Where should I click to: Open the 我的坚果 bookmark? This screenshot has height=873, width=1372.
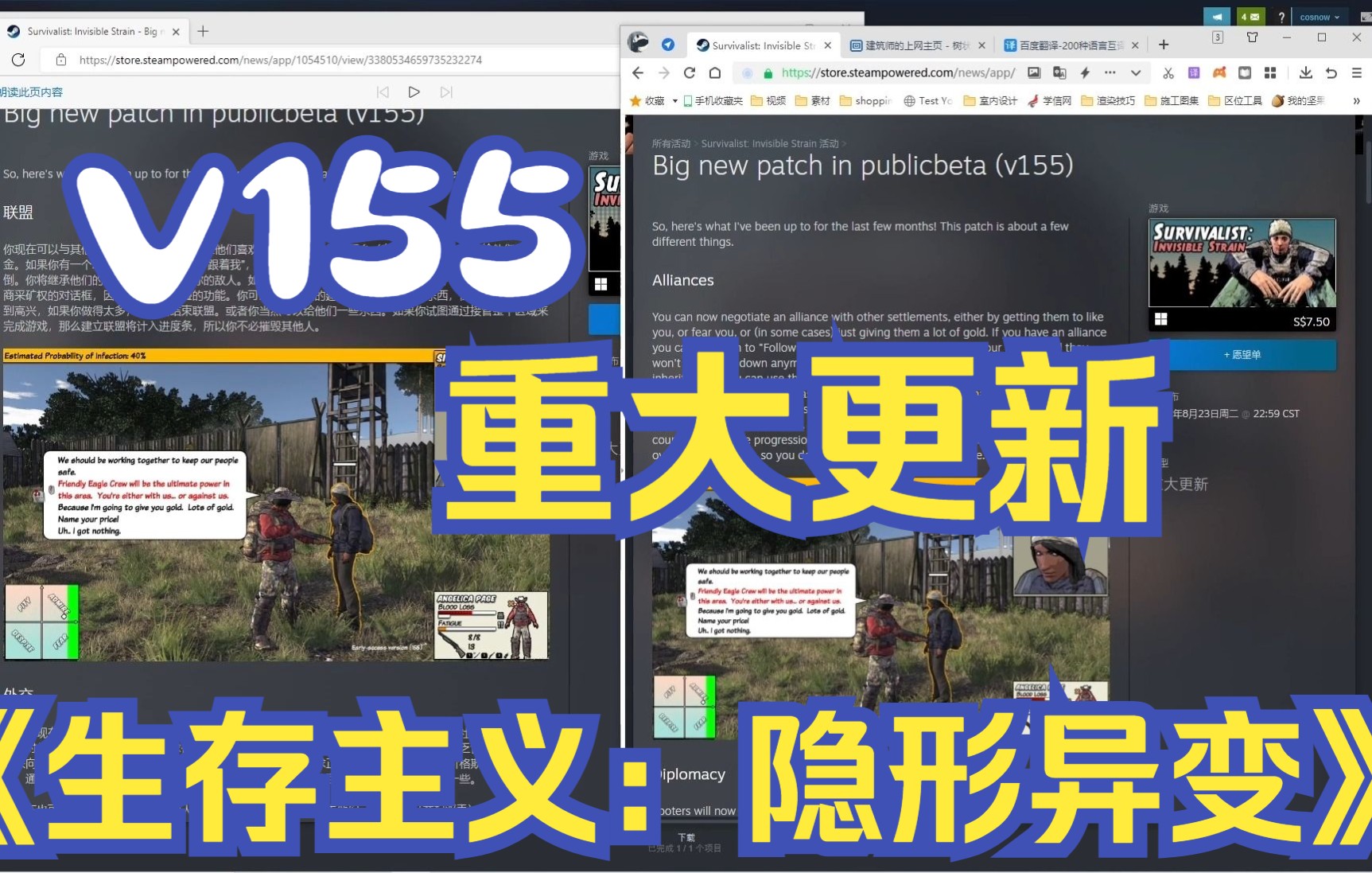coord(1298,100)
